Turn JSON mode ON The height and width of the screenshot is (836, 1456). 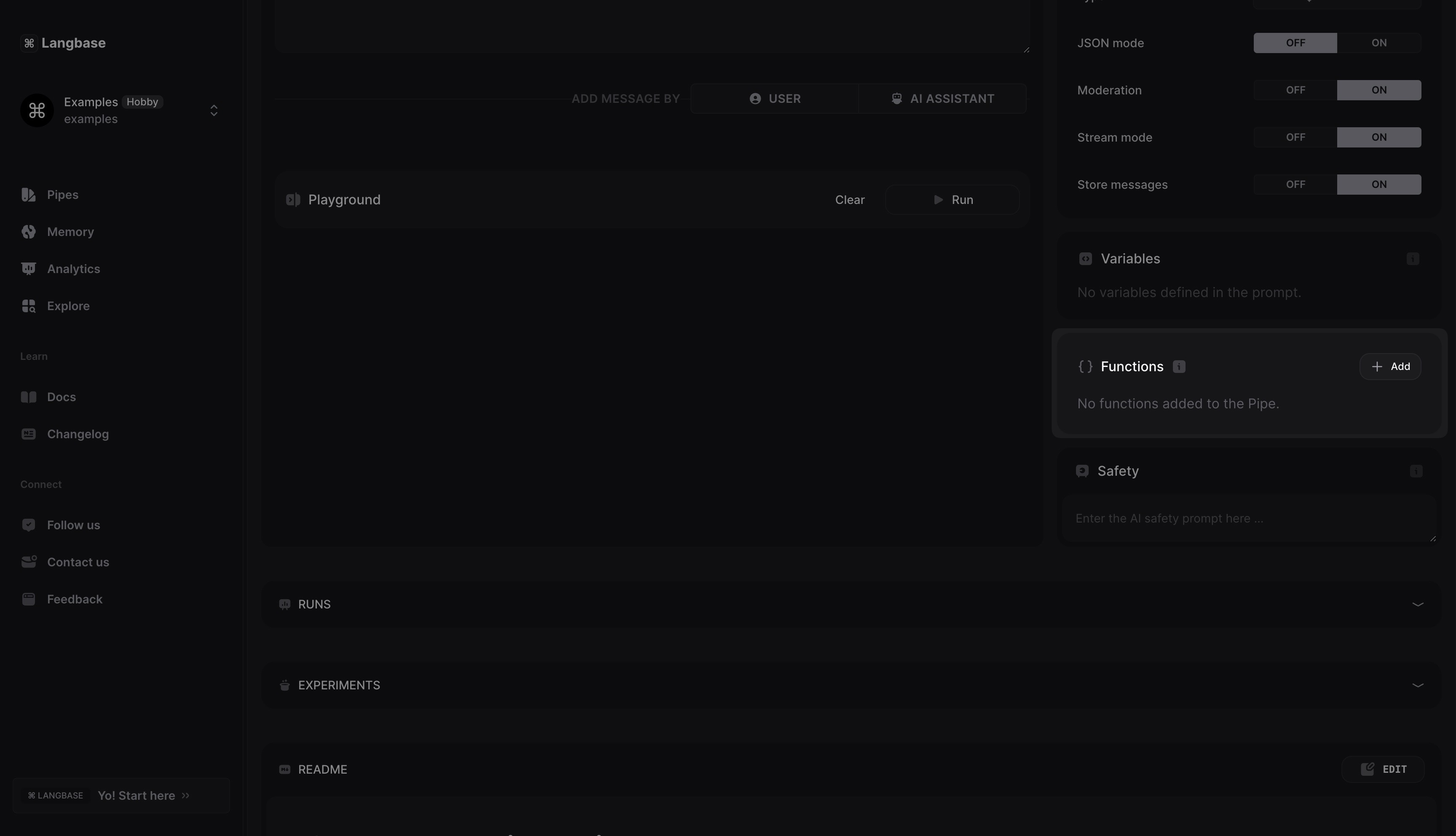pyautogui.click(x=1378, y=43)
